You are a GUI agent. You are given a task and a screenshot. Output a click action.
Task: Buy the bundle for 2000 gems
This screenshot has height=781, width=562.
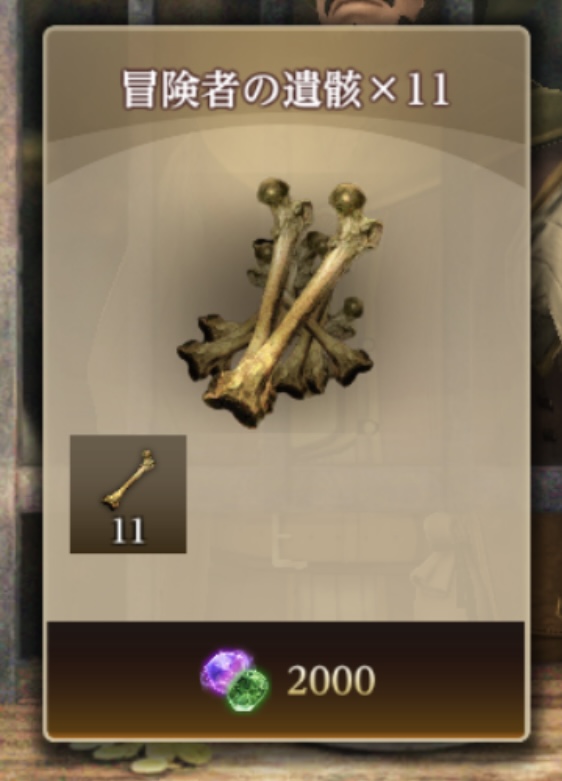pyautogui.click(x=286, y=679)
